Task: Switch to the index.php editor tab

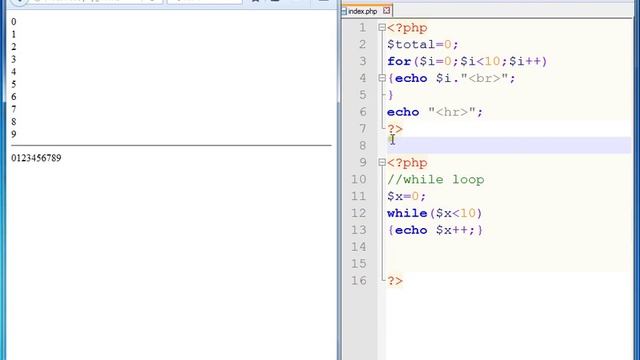Action: coord(362,11)
